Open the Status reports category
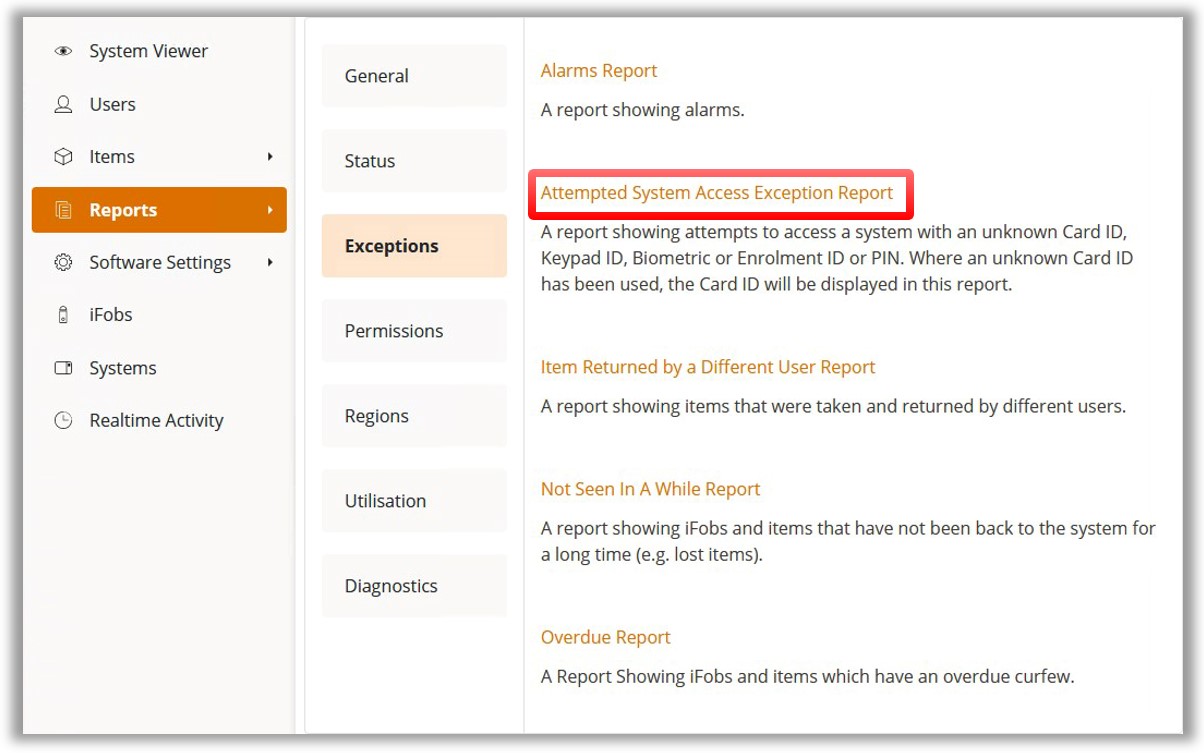 [414, 161]
